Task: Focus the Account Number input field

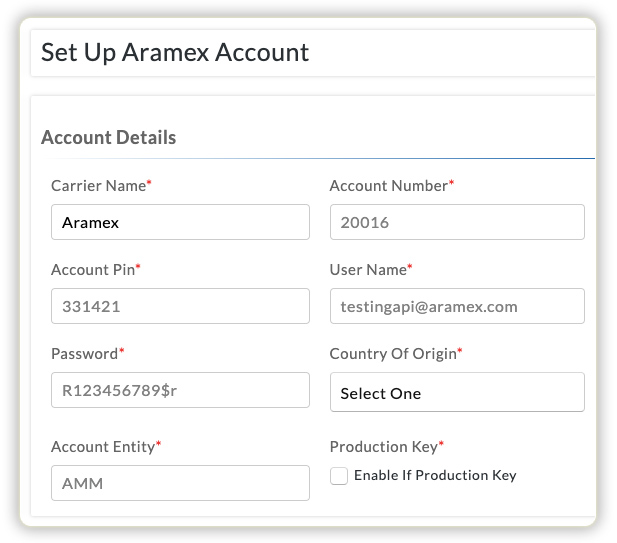Action: point(457,222)
